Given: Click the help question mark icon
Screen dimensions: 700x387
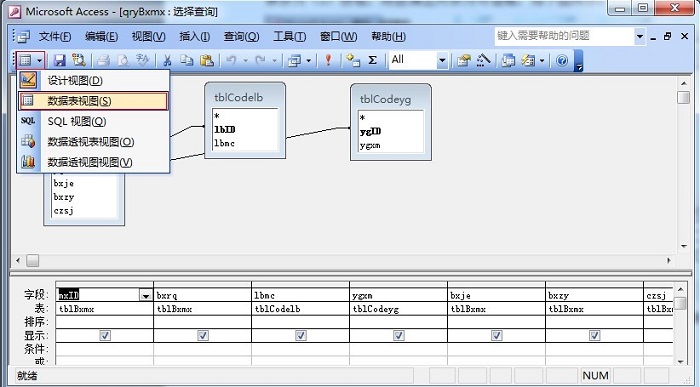Looking at the screenshot, I should tap(562, 60).
